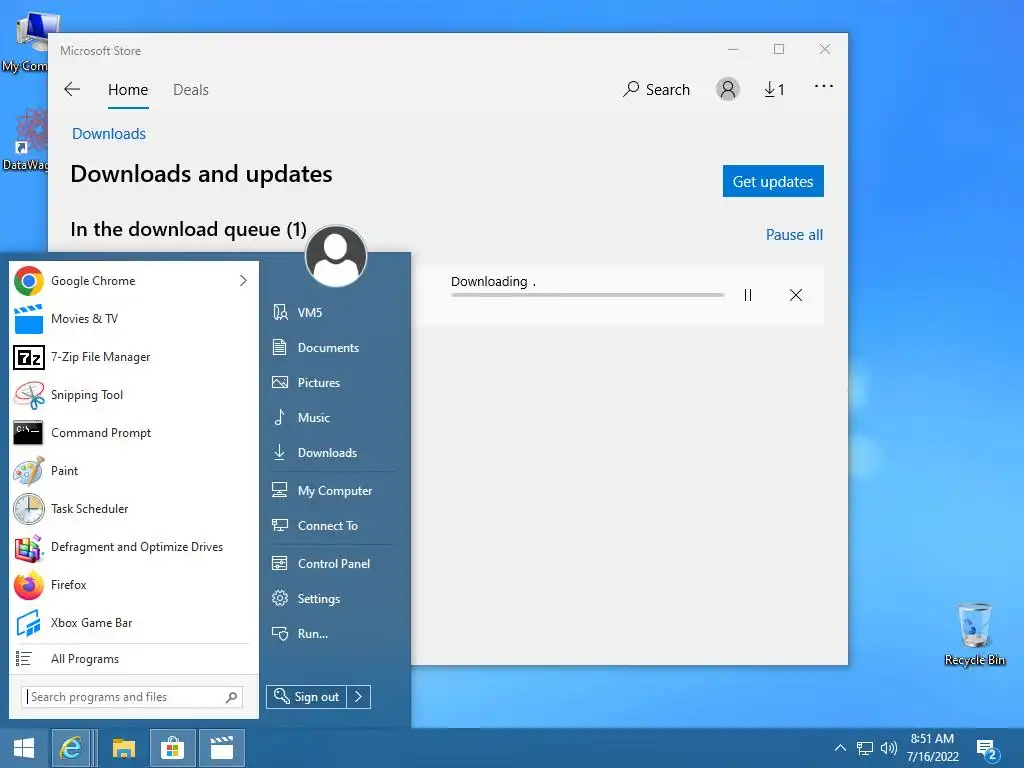Focus the Search programs and files box
The width and height of the screenshot is (1024, 768).
point(132,697)
